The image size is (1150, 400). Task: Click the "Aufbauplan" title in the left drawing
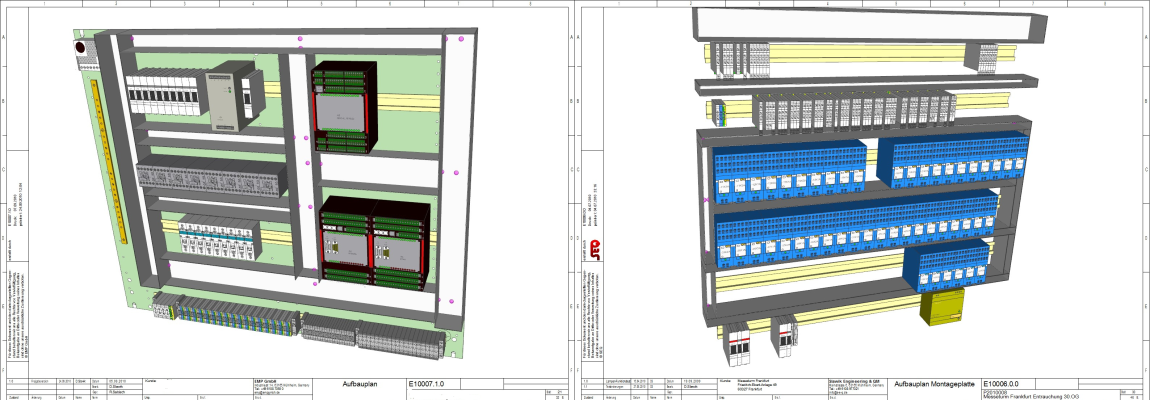tap(360, 384)
